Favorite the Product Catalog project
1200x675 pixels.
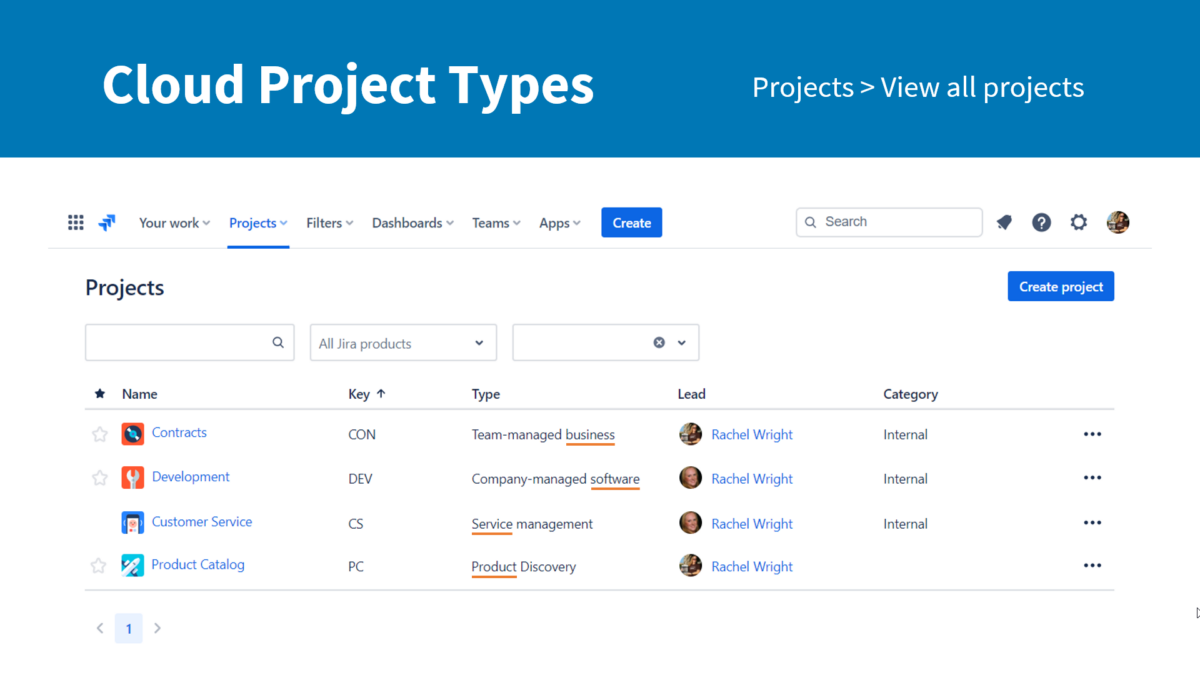tap(99, 564)
